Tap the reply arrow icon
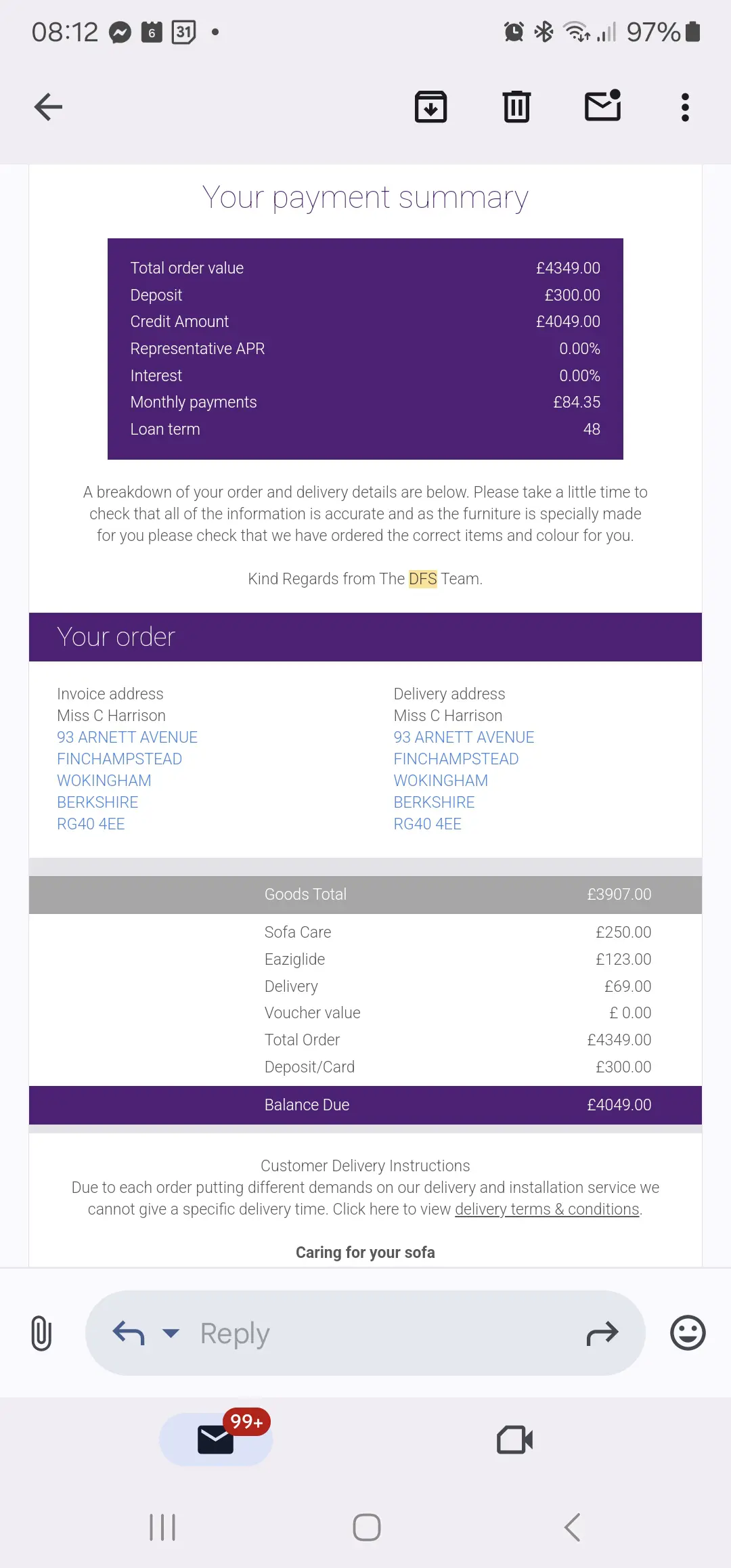Image resolution: width=731 pixels, height=1568 pixels. tap(129, 1333)
